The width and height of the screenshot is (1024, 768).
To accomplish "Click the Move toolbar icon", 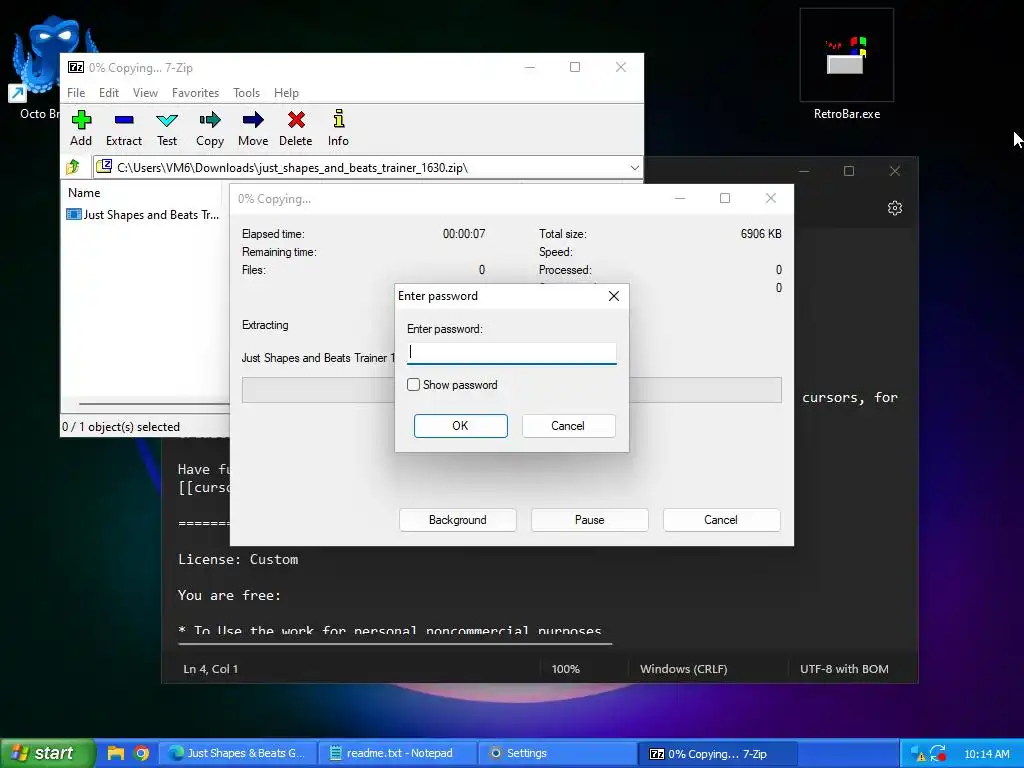I will coord(253,128).
